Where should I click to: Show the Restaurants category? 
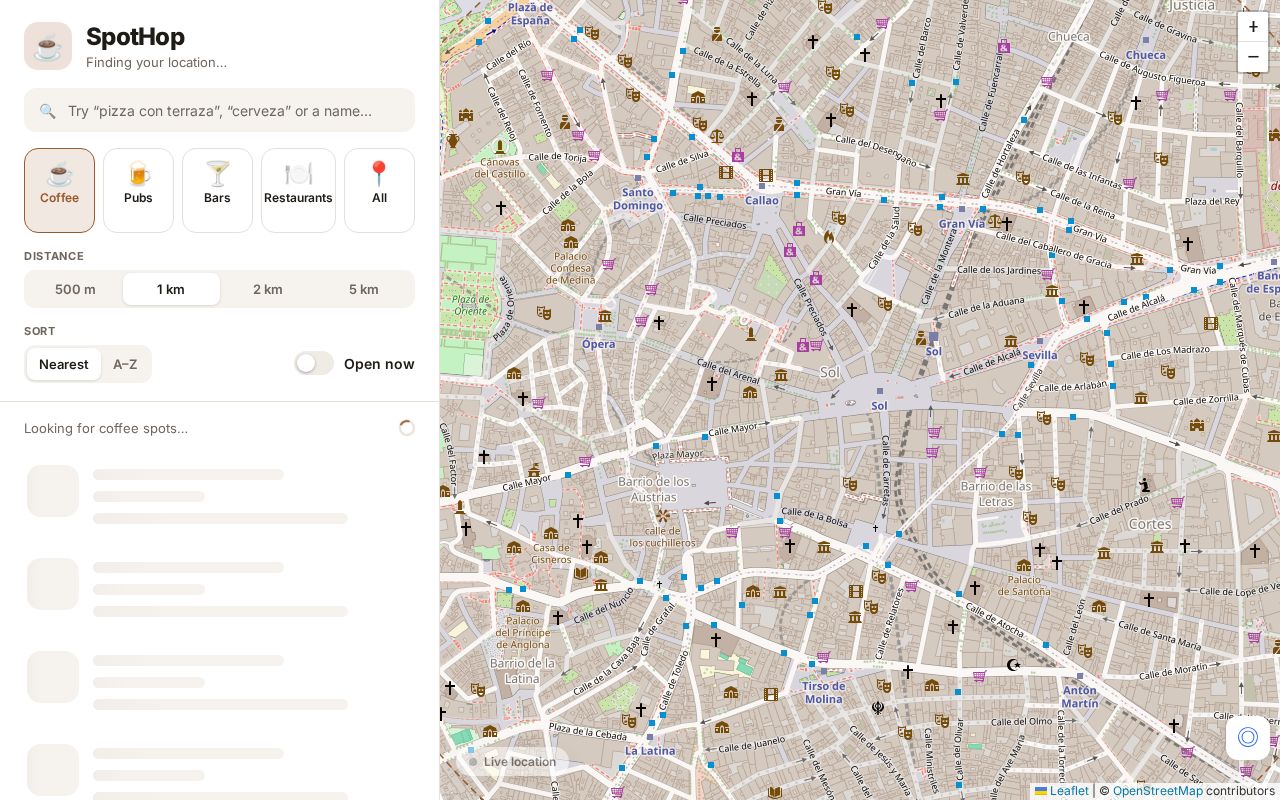(x=298, y=190)
